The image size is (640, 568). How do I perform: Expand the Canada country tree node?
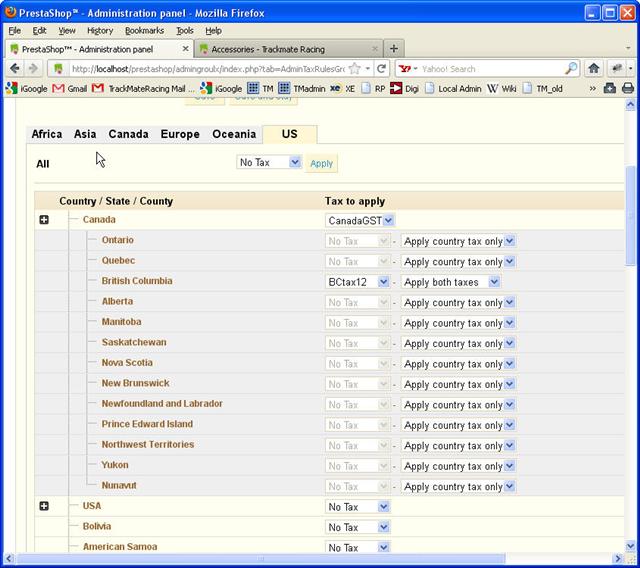click(44, 220)
